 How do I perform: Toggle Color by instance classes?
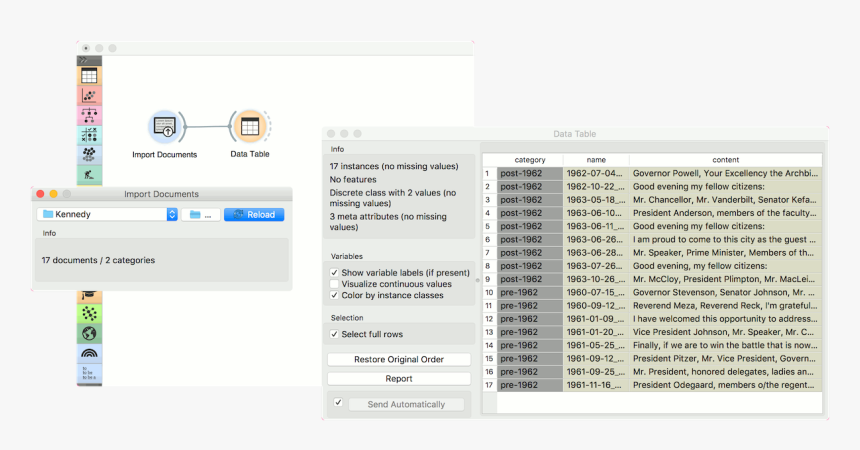[334, 295]
